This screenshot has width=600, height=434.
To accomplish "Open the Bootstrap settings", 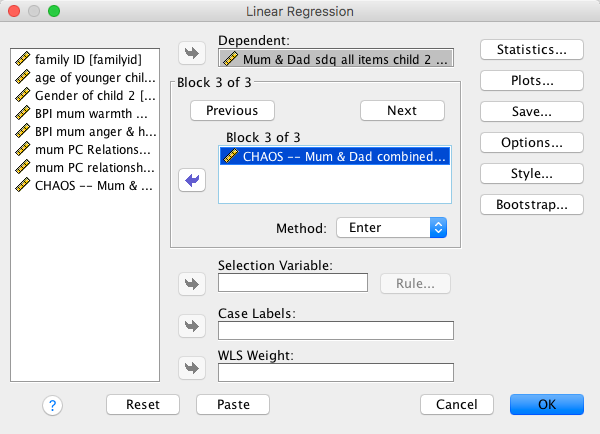I will click(x=532, y=205).
